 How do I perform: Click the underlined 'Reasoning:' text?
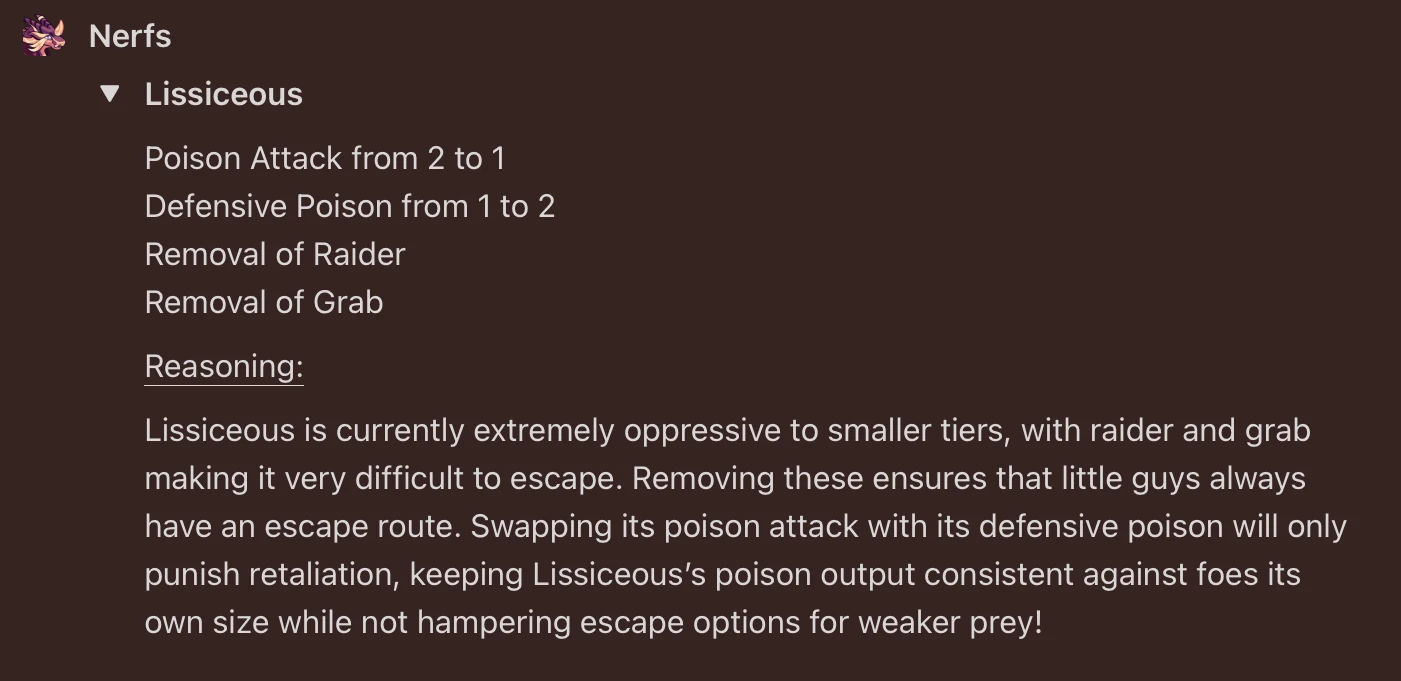pos(223,366)
